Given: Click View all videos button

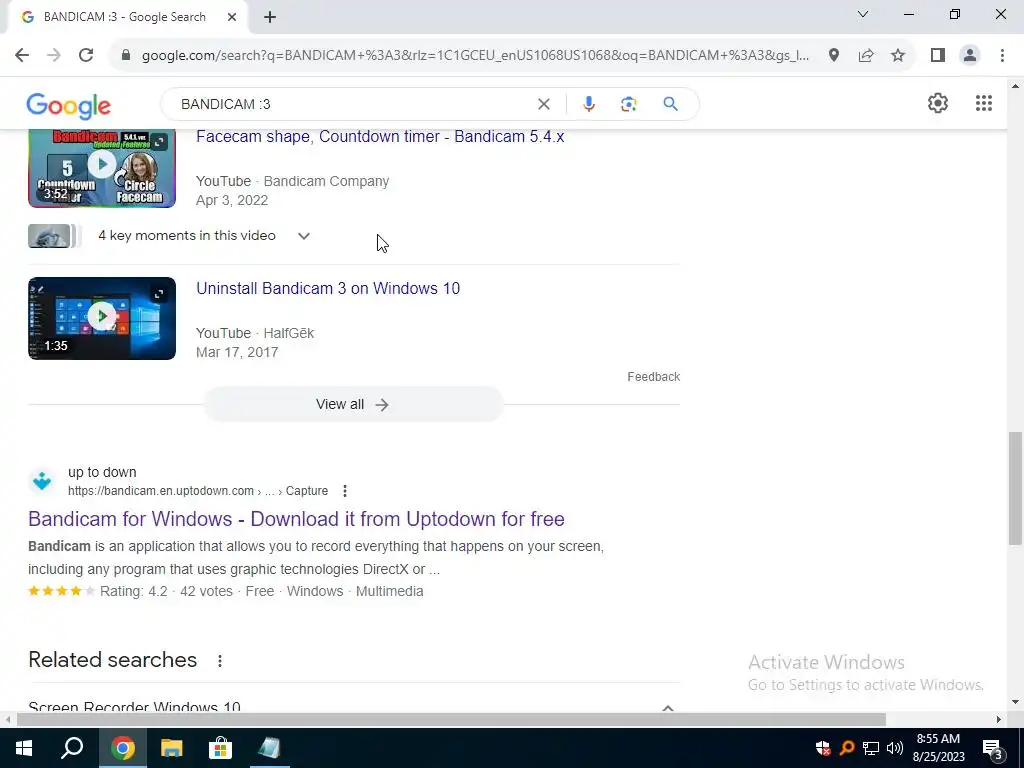Looking at the screenshot, I should pos(353,404).
